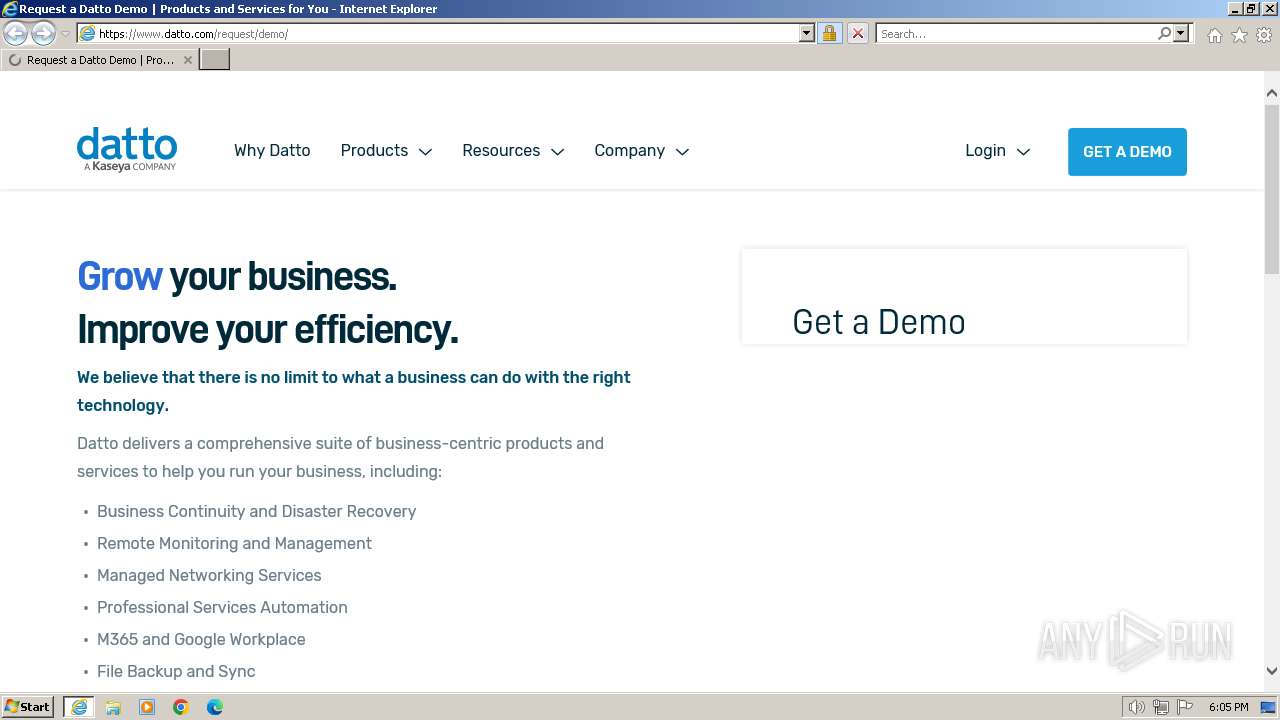Select the Request a Datto Demo tab
Viewport: 1280px width, 720px height.
click(100, 60)
